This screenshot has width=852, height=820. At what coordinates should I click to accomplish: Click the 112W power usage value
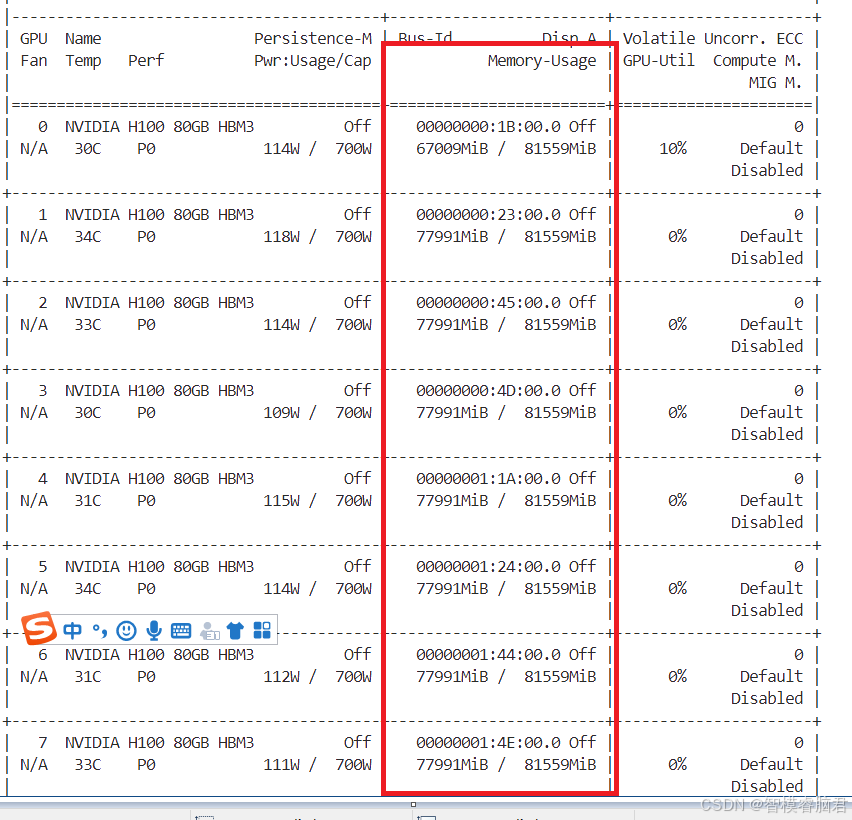coord(281,677)
